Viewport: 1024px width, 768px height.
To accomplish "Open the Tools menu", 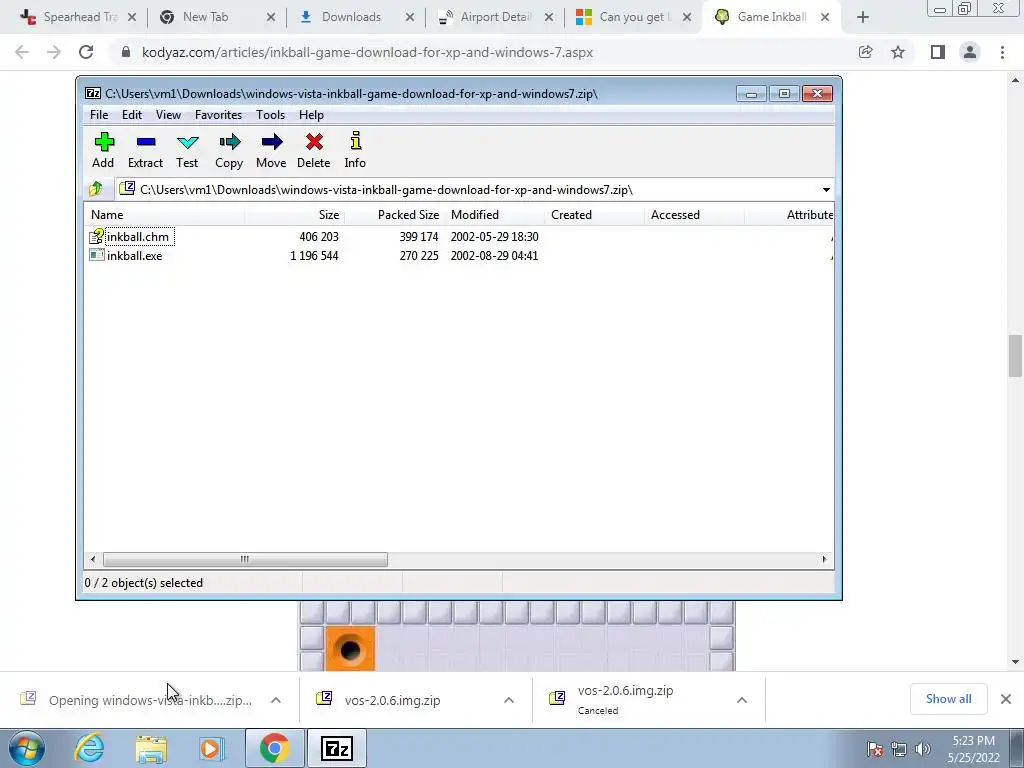I will click(270, 115).
